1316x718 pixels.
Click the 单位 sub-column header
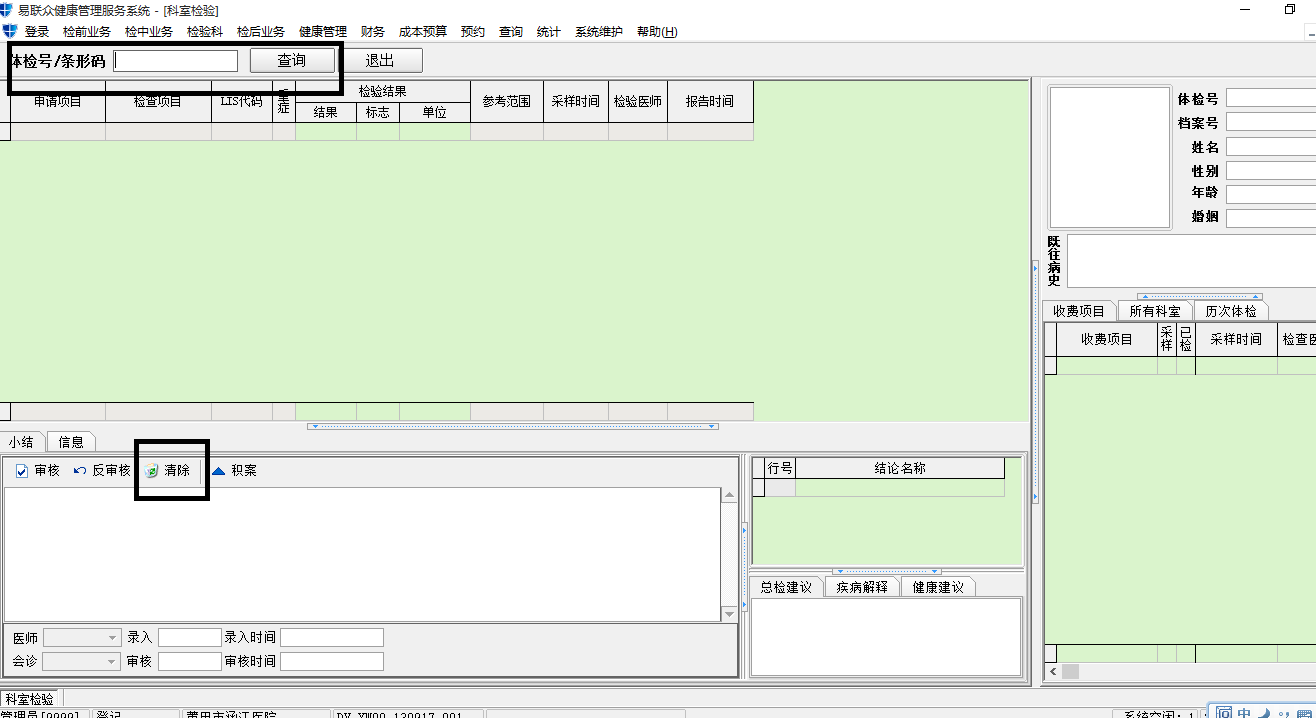point(435,113)
